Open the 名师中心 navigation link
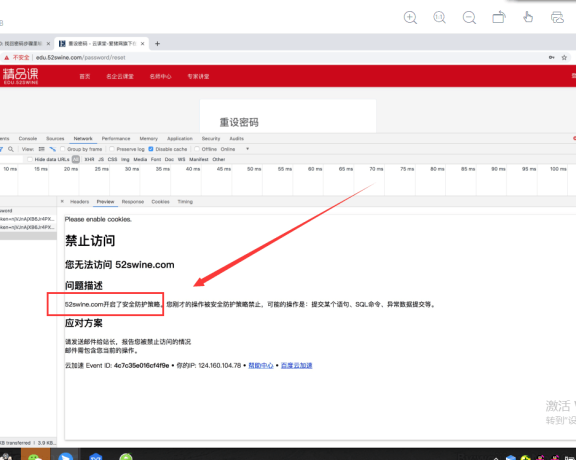 [x=161, y=76]
